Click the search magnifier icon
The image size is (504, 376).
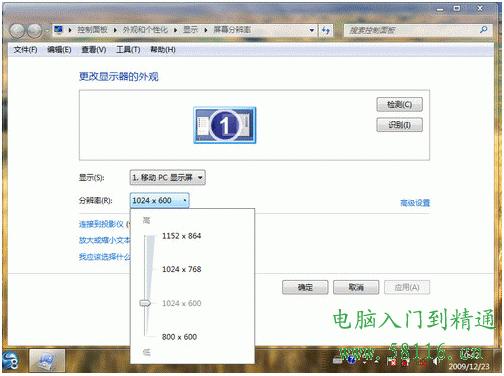(x=484, y=30)
